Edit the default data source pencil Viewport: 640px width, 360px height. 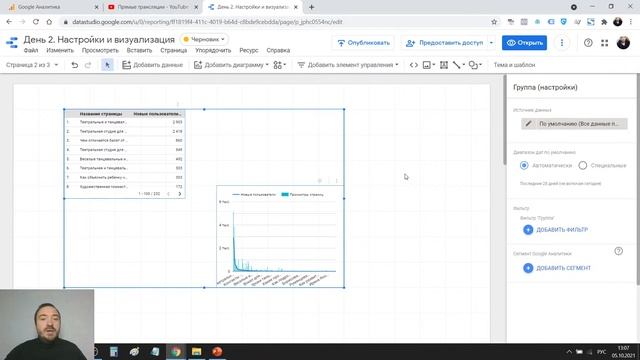click(x=528, y=123)
